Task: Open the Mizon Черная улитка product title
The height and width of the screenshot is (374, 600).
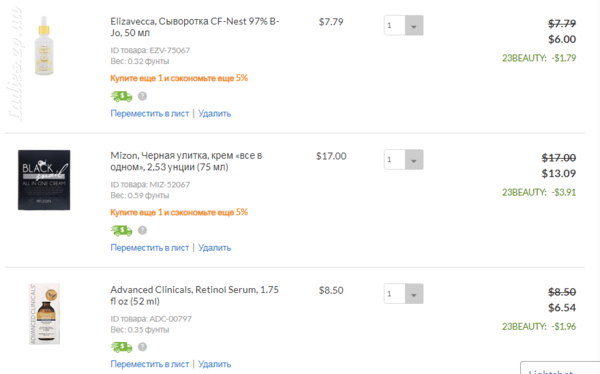Action: (186, 161)
